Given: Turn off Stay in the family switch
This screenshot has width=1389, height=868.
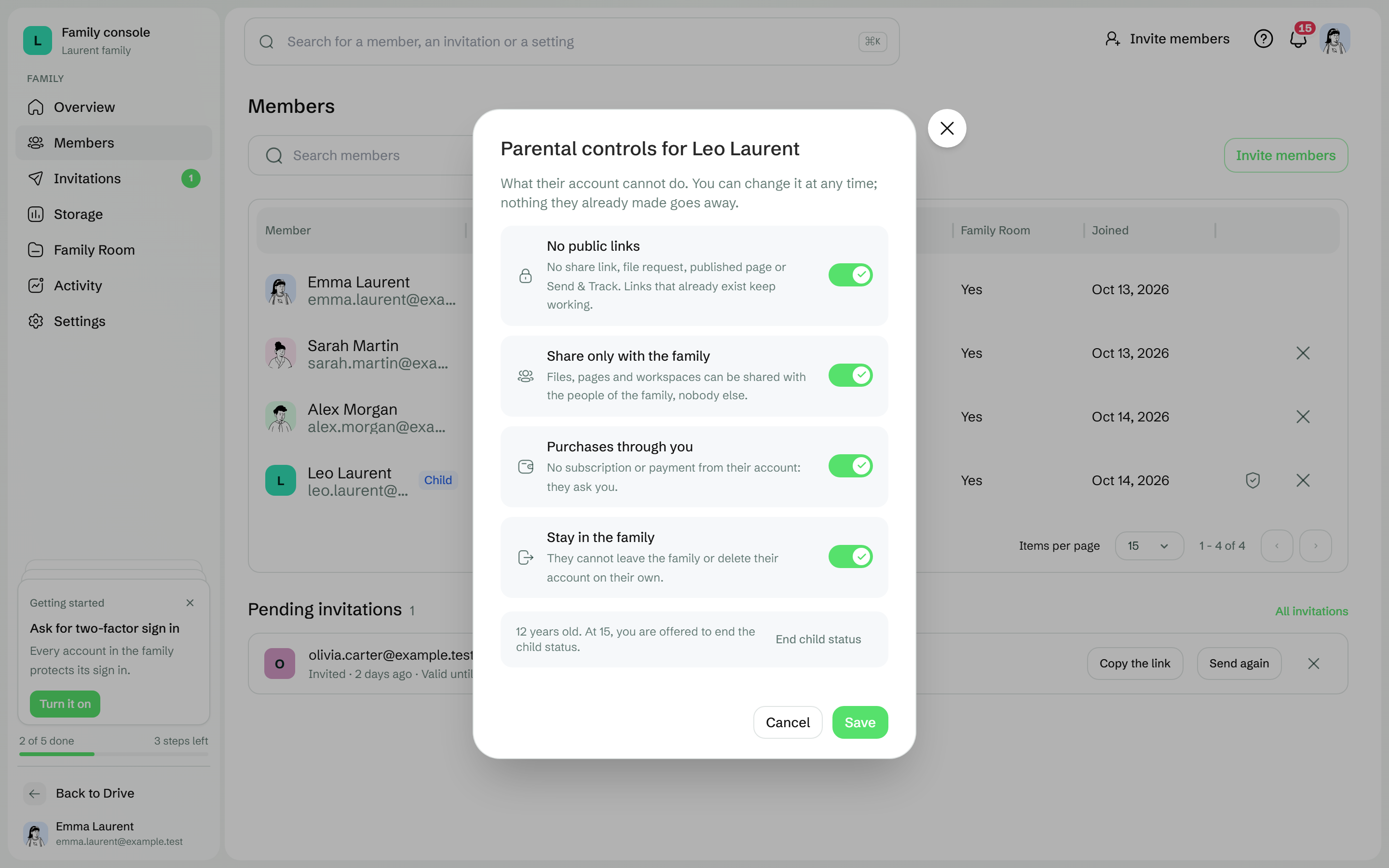Looking at the screenshot, I should (850, 557).
